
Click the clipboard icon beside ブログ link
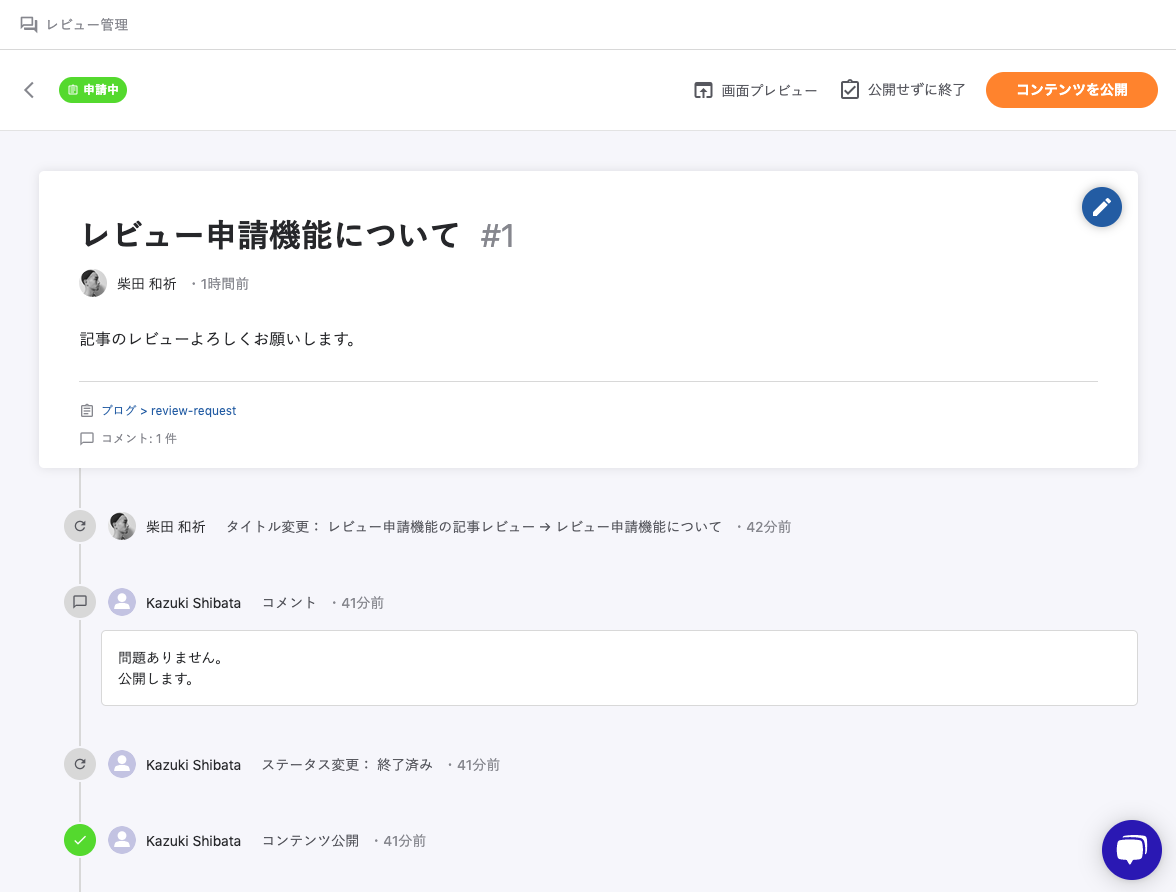(x=87, y=411)
